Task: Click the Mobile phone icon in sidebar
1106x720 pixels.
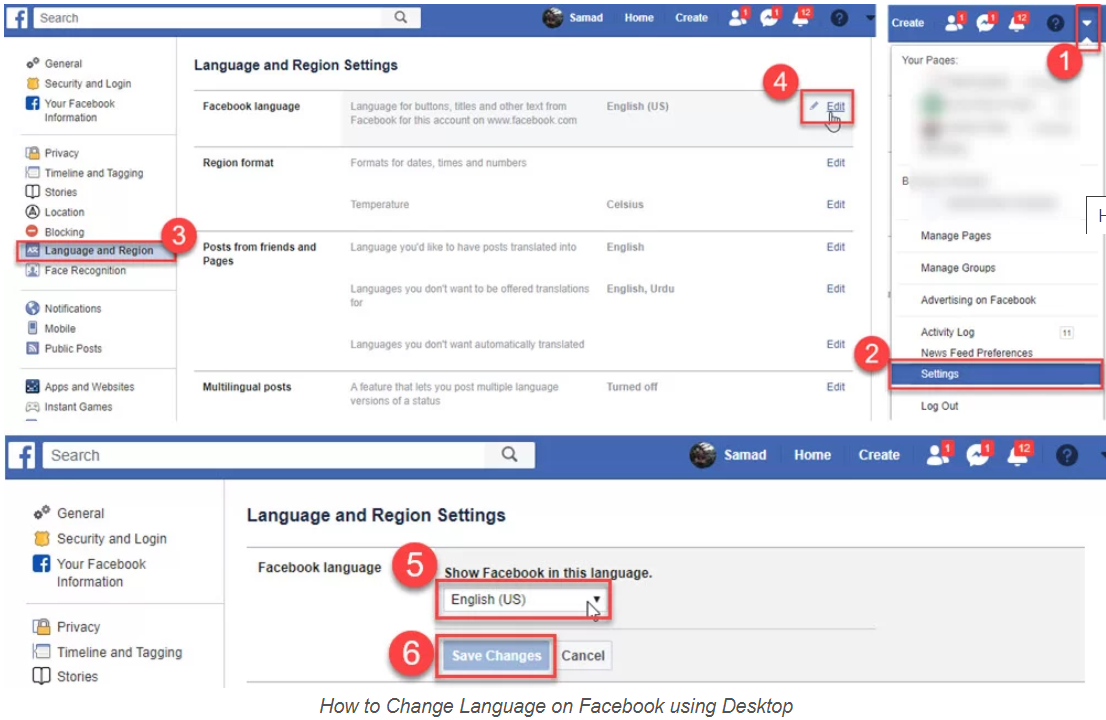Action: [32, 328]
